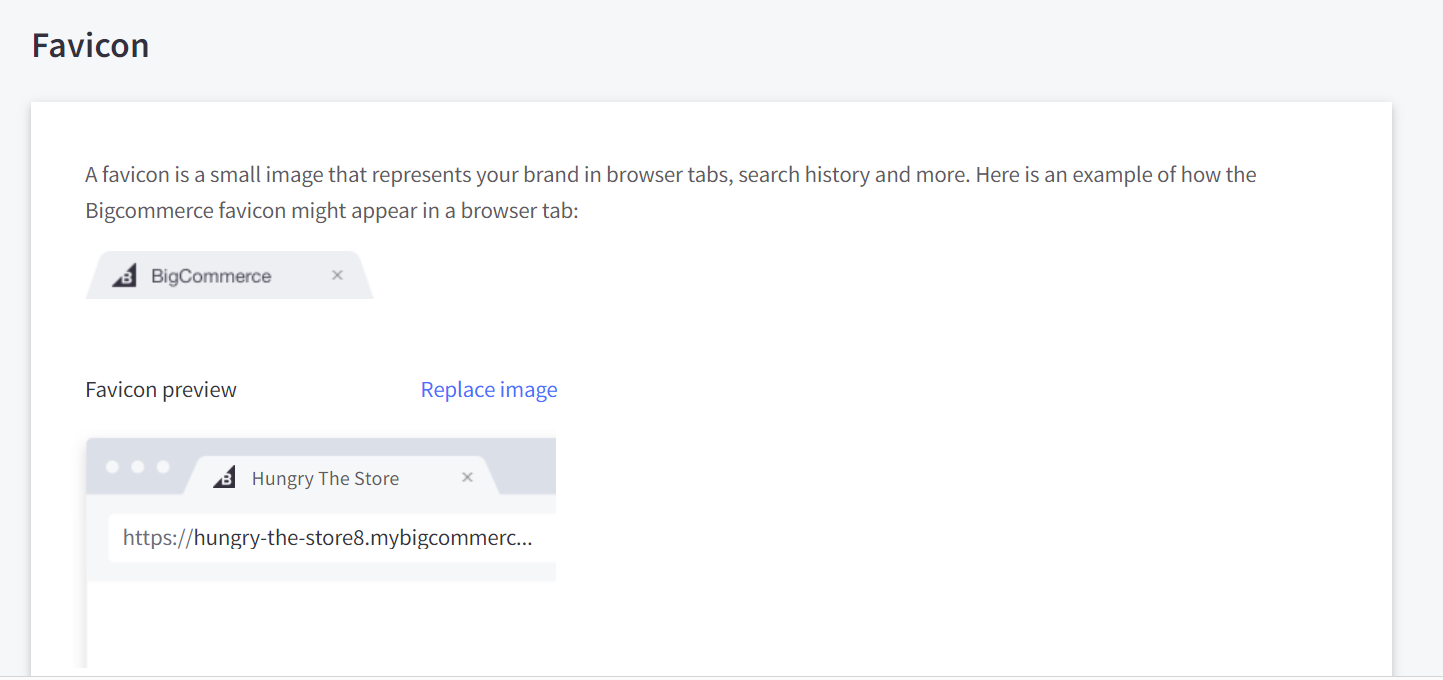
Task: Click the "https://" prefix in the preview URL
Action: pyautogui.click(x=157, y=538)
